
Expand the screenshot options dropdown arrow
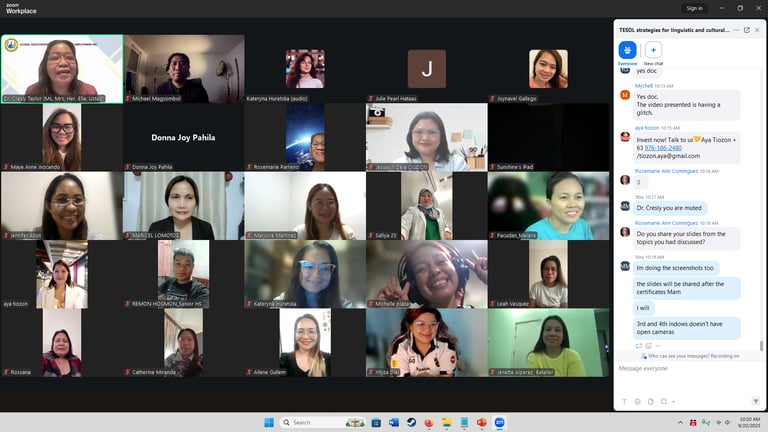coord(674,402)
